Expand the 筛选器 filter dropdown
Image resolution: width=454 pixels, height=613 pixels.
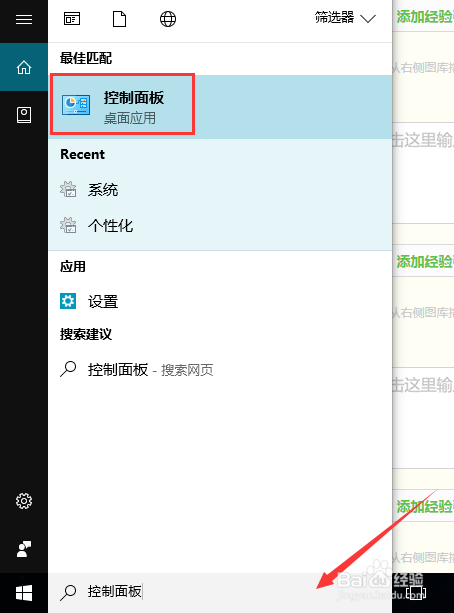click(345, 18)
